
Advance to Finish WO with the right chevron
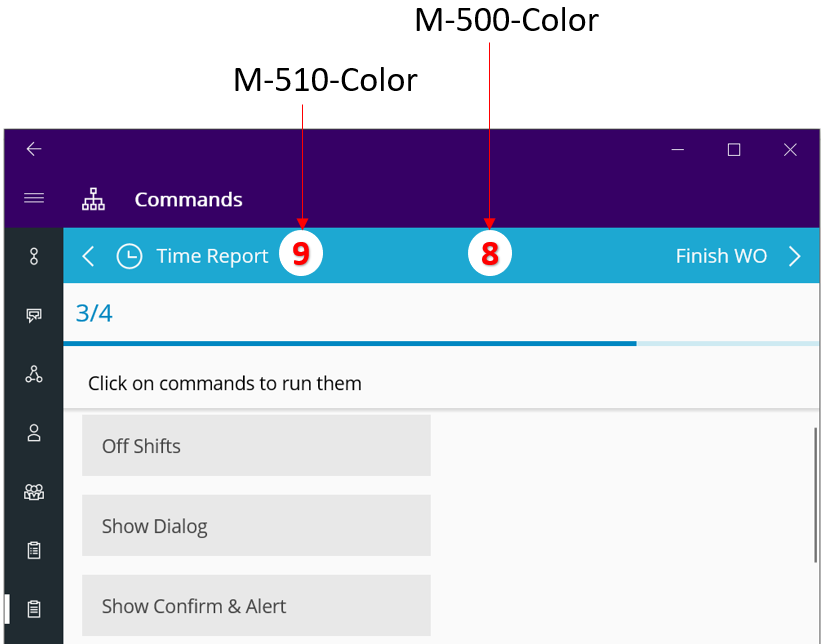(x=793, y=256)
